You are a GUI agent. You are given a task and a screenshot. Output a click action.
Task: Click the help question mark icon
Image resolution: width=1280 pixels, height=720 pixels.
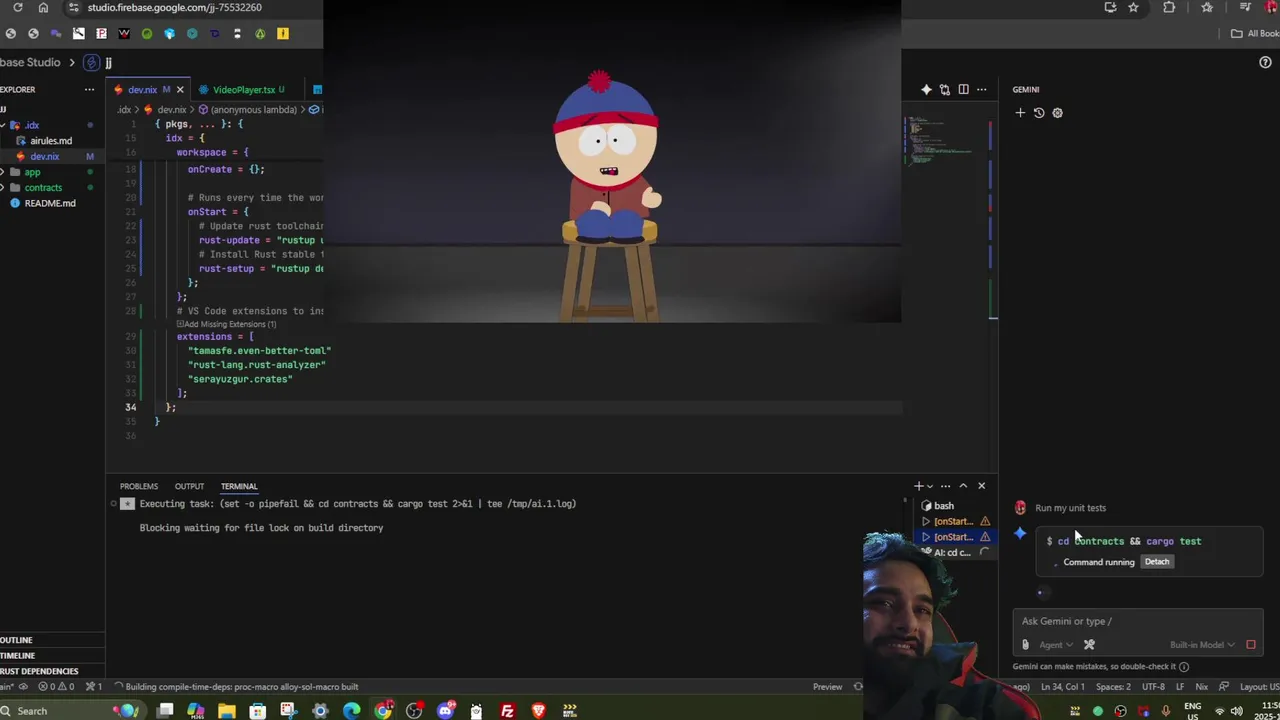pyautogui.click(x=1265, y=62)
